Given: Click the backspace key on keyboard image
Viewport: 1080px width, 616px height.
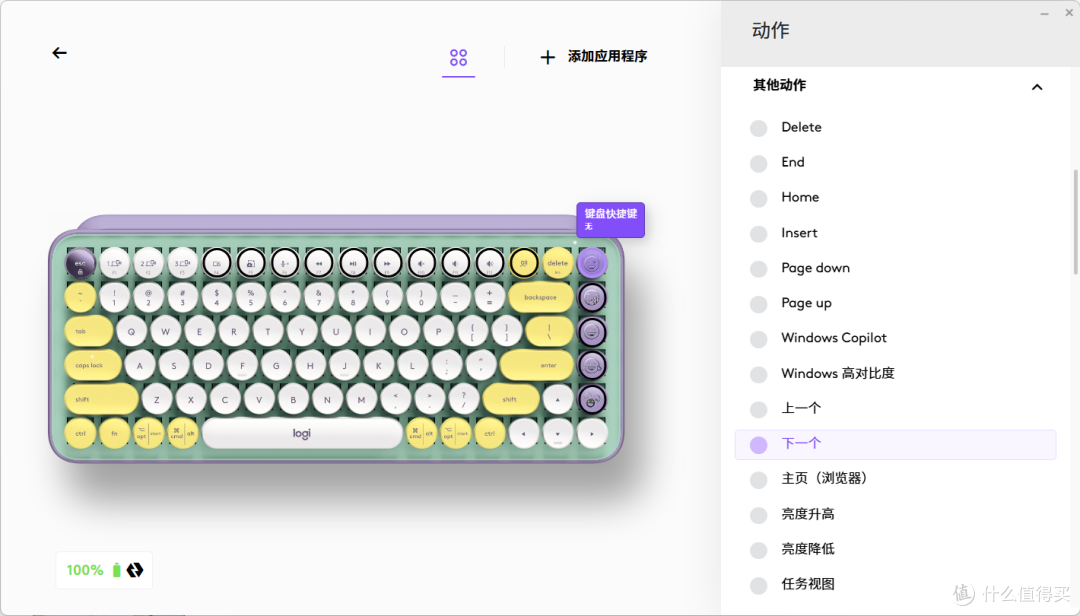Looking at the screenshot, I should [541, 297].
